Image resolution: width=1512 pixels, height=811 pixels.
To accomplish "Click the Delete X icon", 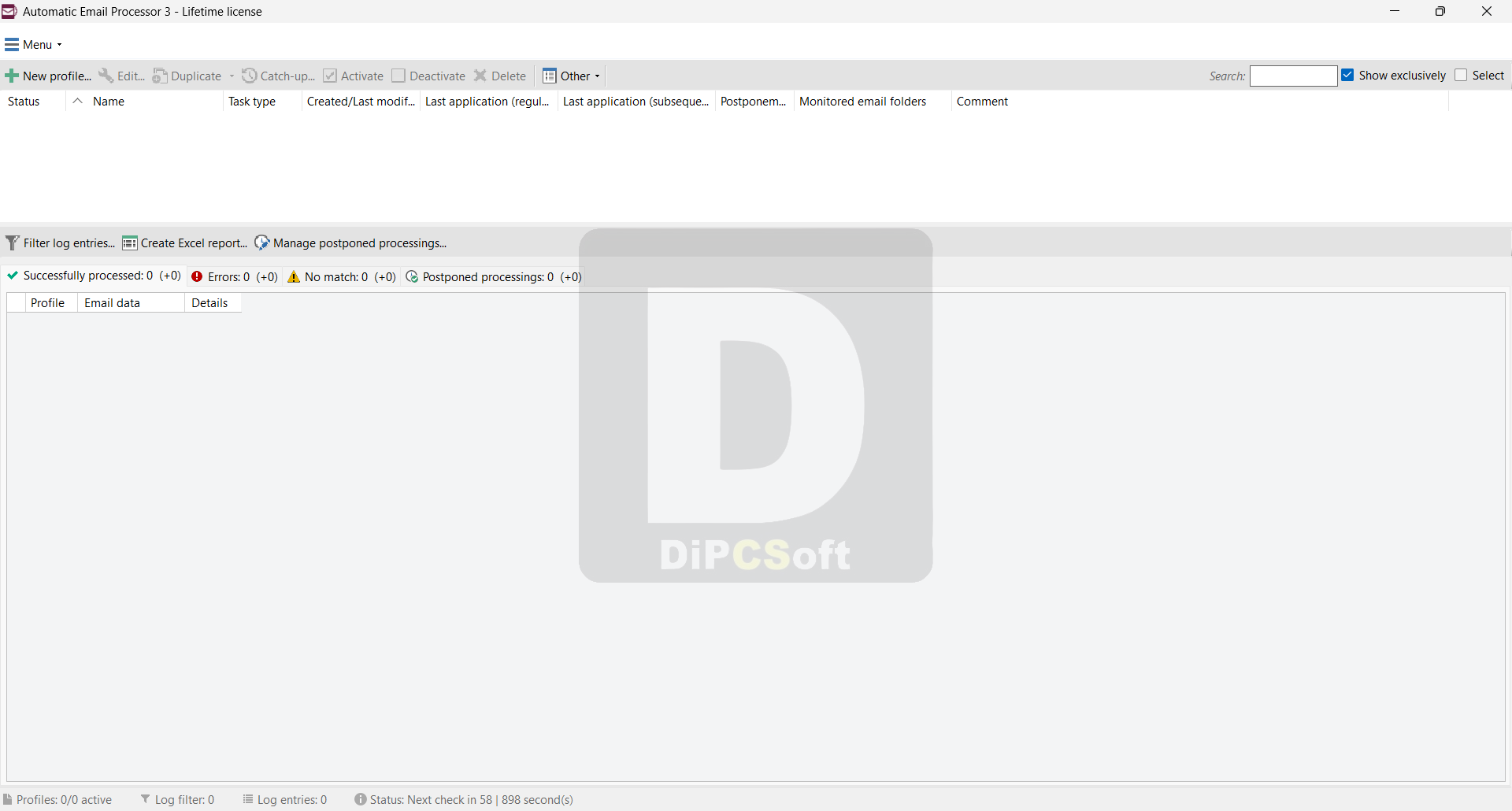I will (480, 76).
